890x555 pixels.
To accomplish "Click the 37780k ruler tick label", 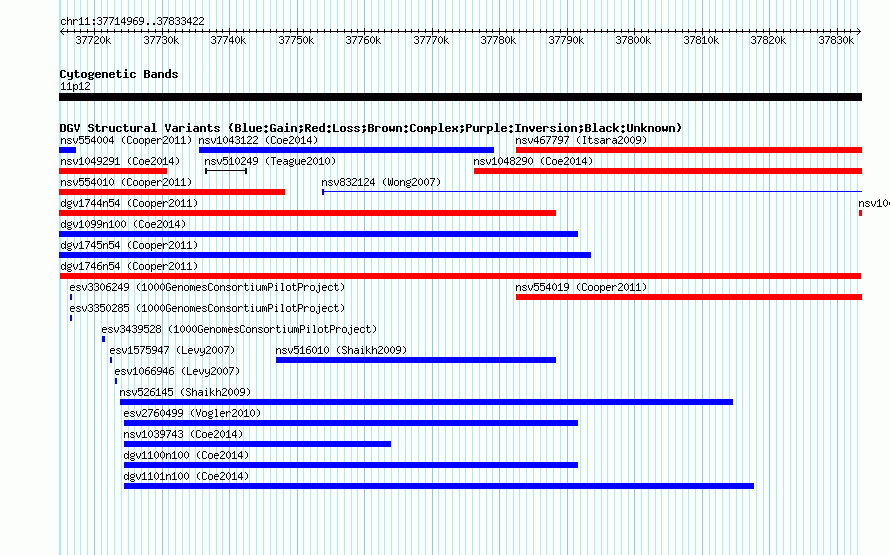I will (498, 40).
